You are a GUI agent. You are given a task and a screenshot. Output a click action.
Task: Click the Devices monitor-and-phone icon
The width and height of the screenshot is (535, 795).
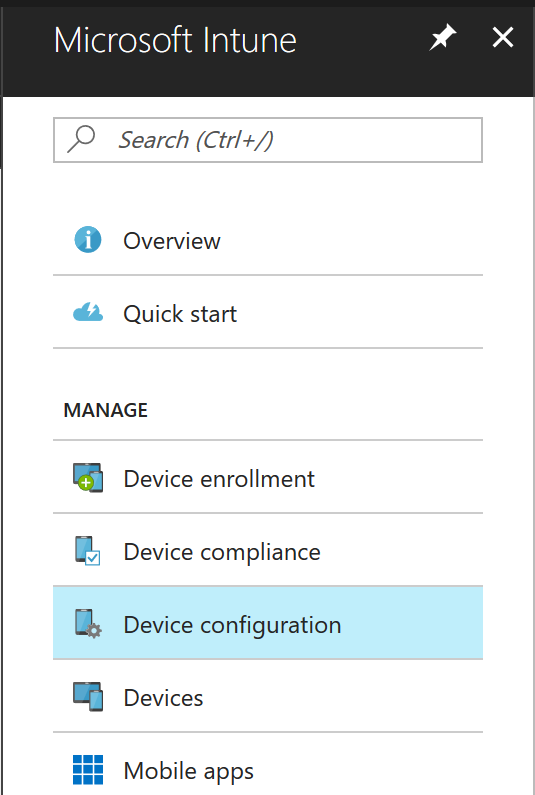pos(88,697)
